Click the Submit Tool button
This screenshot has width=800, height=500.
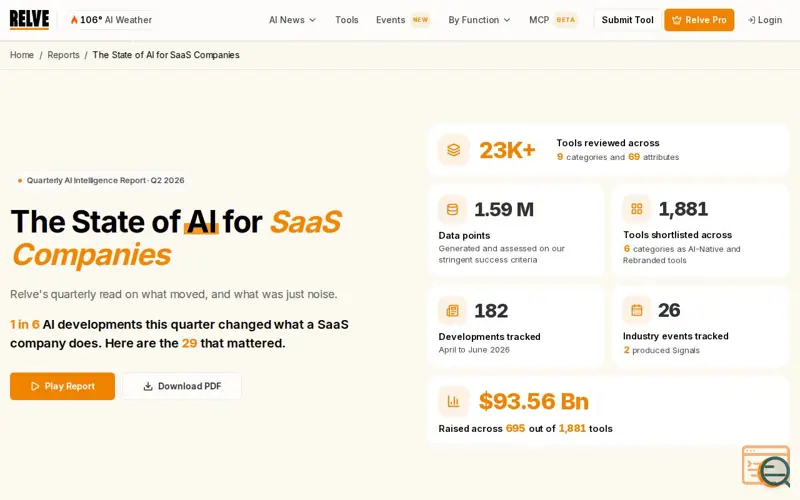pos(627,20)
